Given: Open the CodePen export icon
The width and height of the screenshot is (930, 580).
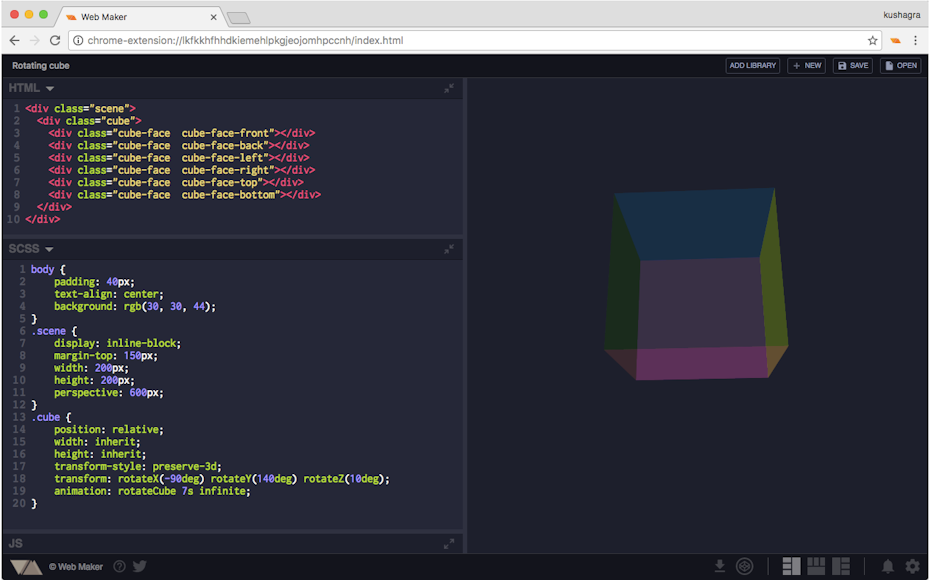Looking at the screenshot, I should coord(745,566).
